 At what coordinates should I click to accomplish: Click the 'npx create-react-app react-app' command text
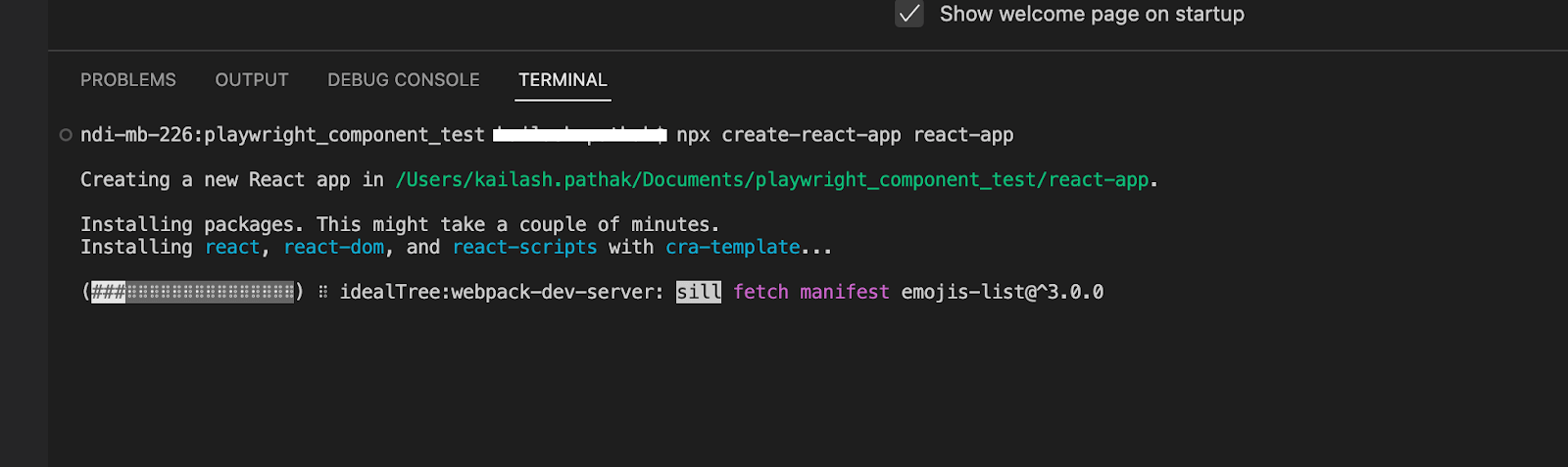pyautogui.click(x=845, y=135)
